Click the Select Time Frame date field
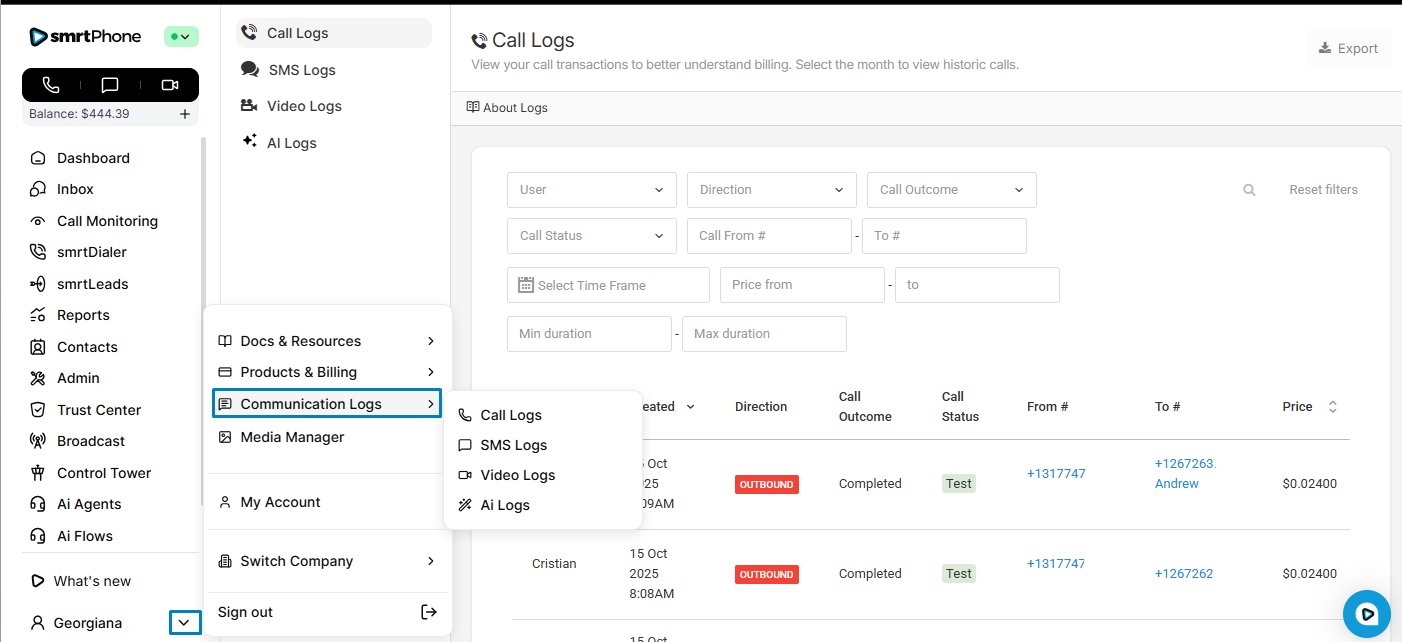 pos(608,285)
